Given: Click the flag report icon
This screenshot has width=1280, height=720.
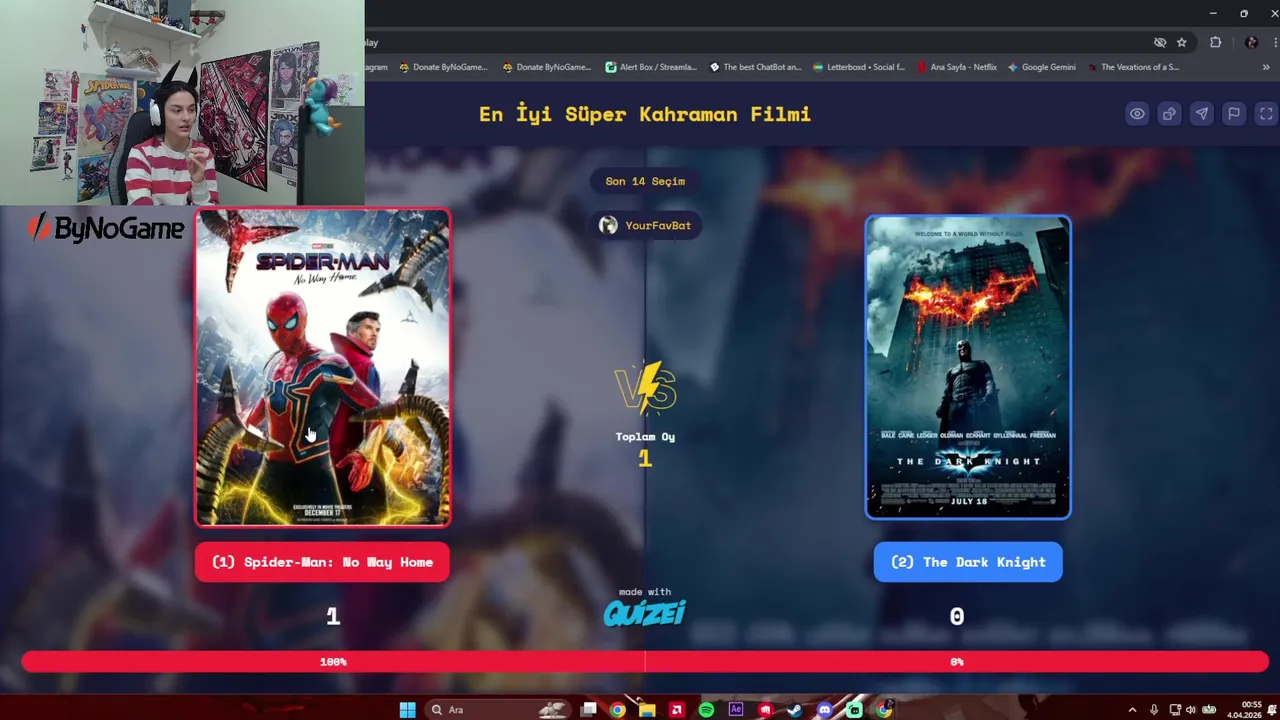Looking at the screenshot, I should 1234,114.
